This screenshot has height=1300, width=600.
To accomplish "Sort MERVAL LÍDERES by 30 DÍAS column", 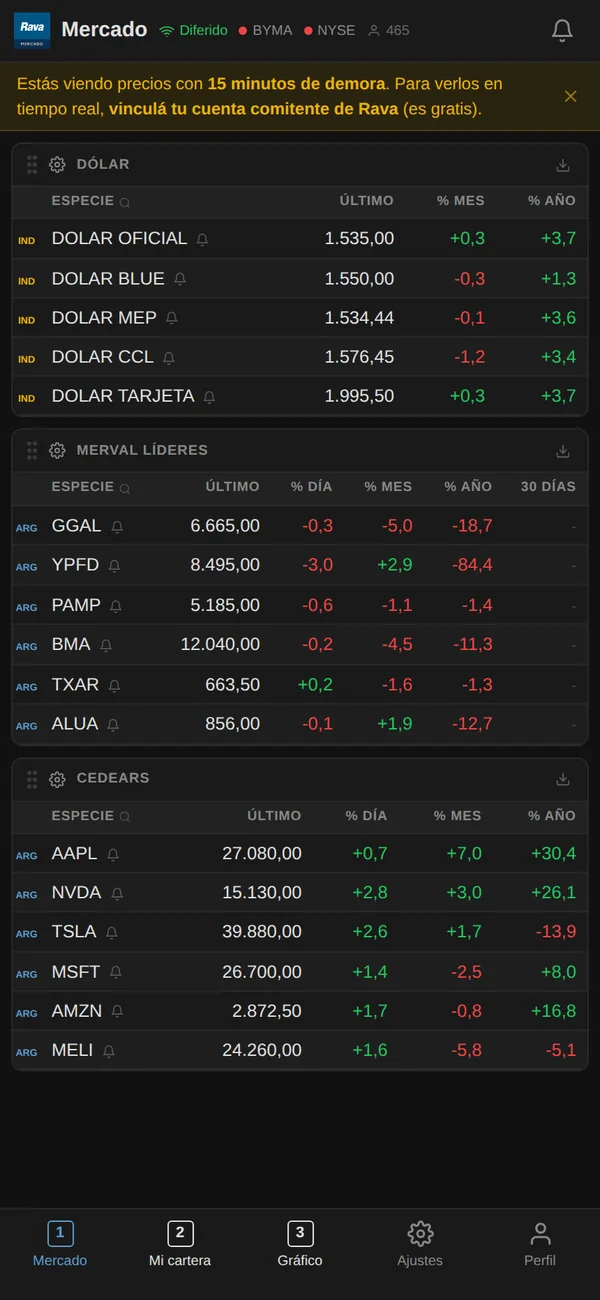I will tap(548, 487).
